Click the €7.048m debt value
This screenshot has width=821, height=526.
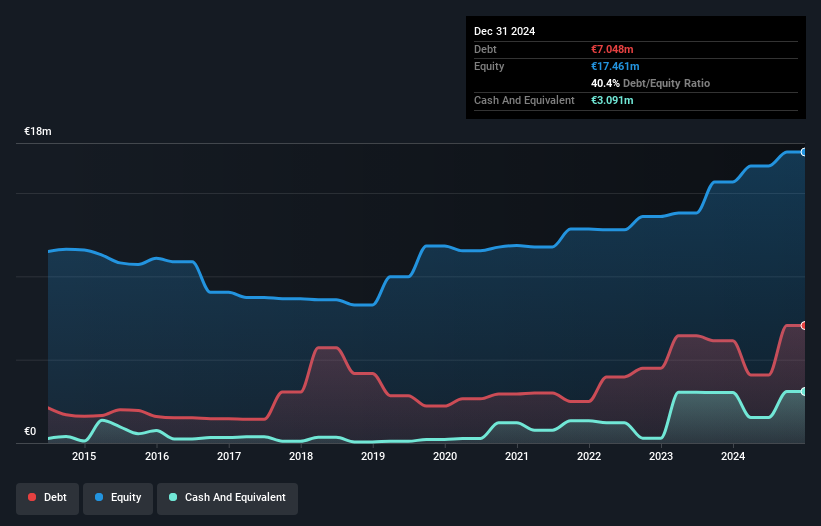[x=612, y=49]
